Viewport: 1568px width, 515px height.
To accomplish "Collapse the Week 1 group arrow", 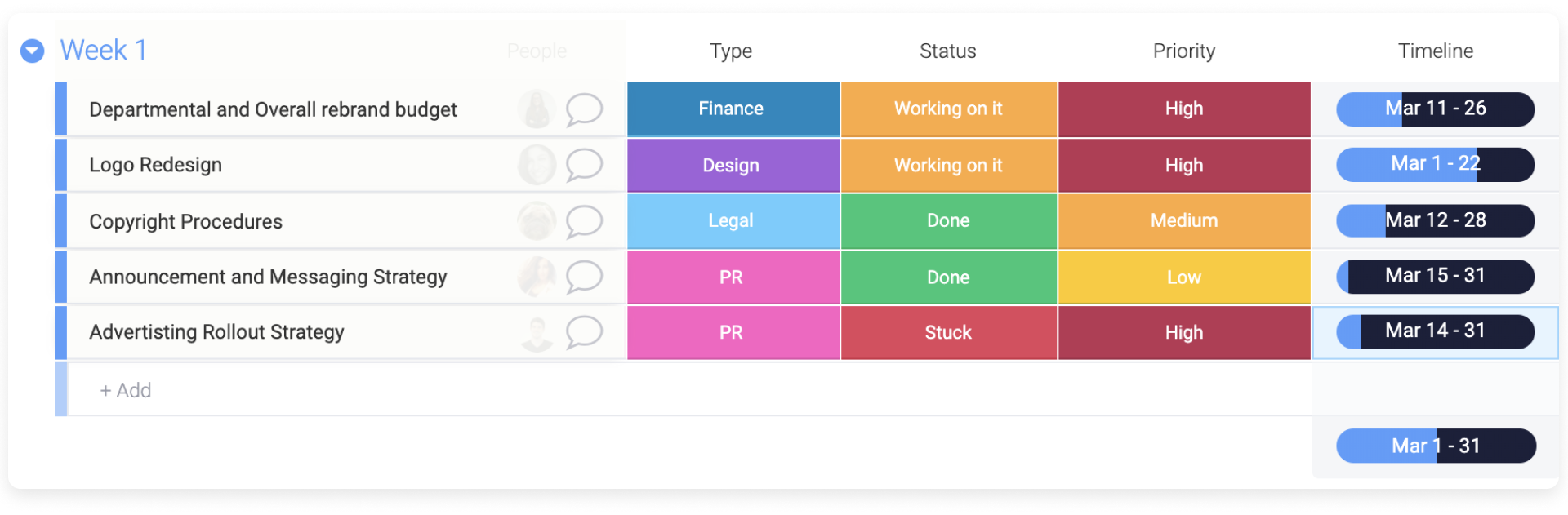I will point(32,51).
